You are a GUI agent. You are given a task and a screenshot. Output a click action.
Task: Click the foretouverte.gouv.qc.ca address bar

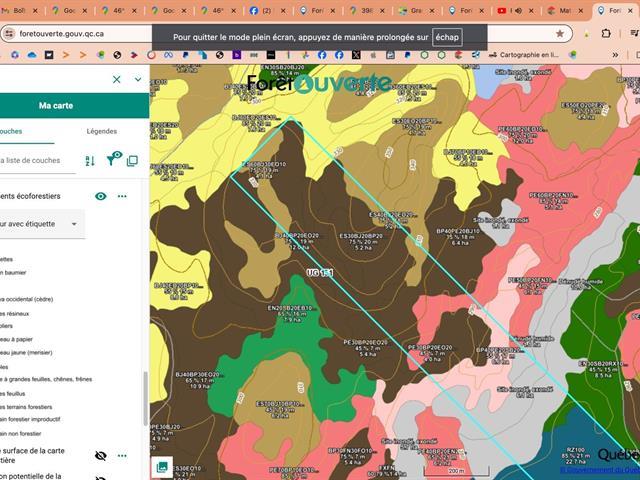click(x=62, y=34)
